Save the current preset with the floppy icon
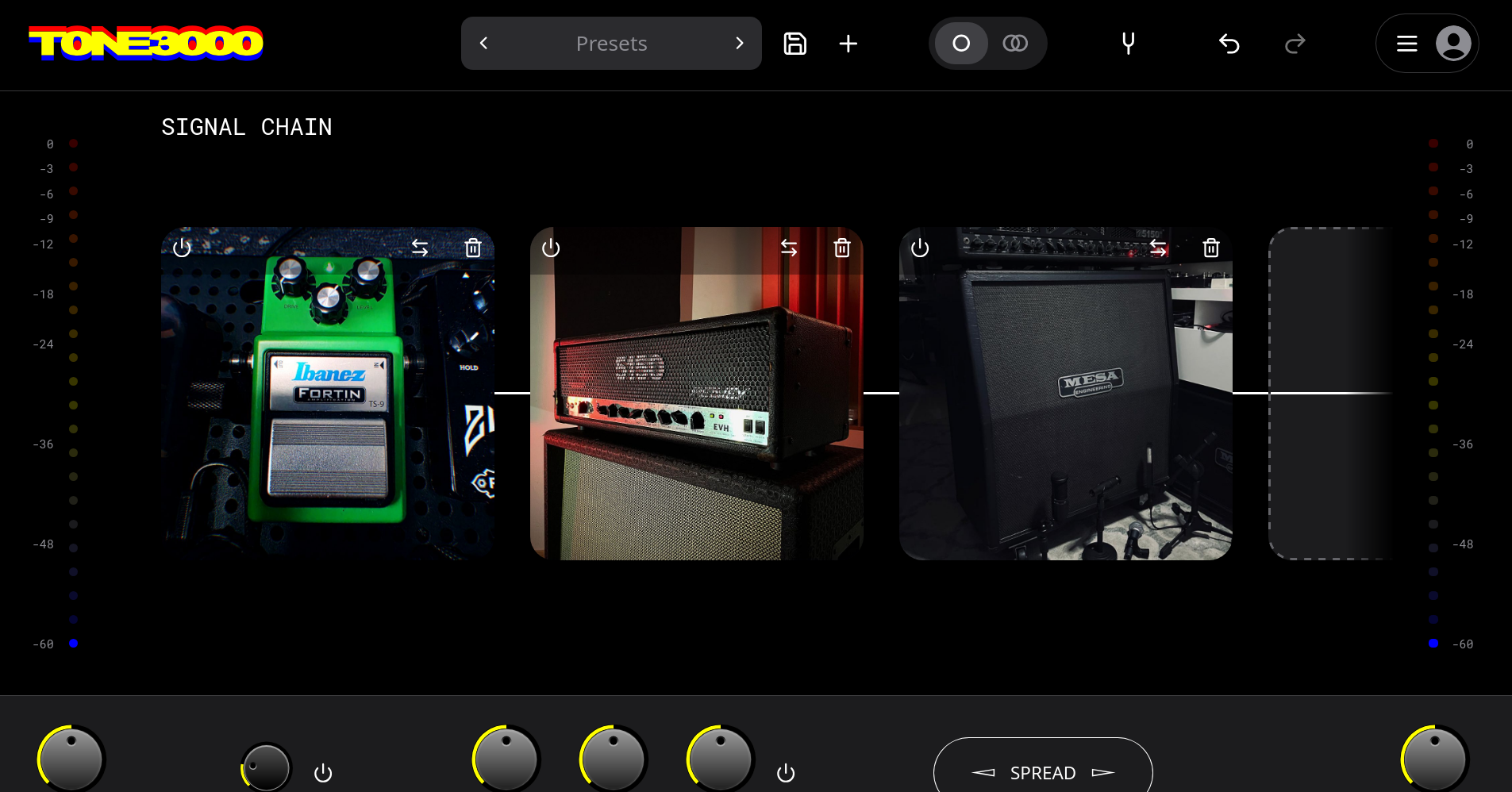 pos(794,44)
